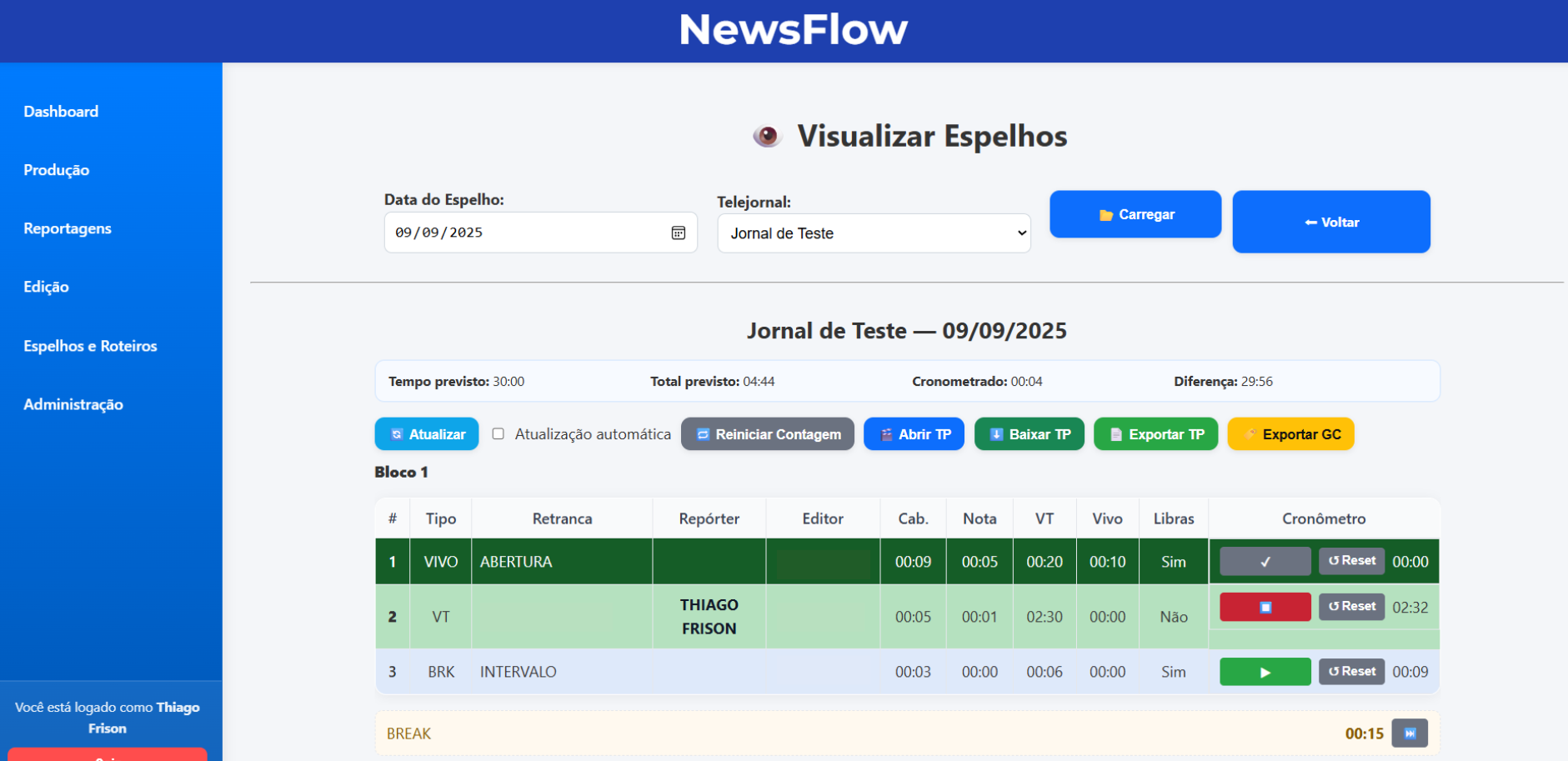Click Exportar GC yellow button
1568x761 pixels.
point(1290,434)
